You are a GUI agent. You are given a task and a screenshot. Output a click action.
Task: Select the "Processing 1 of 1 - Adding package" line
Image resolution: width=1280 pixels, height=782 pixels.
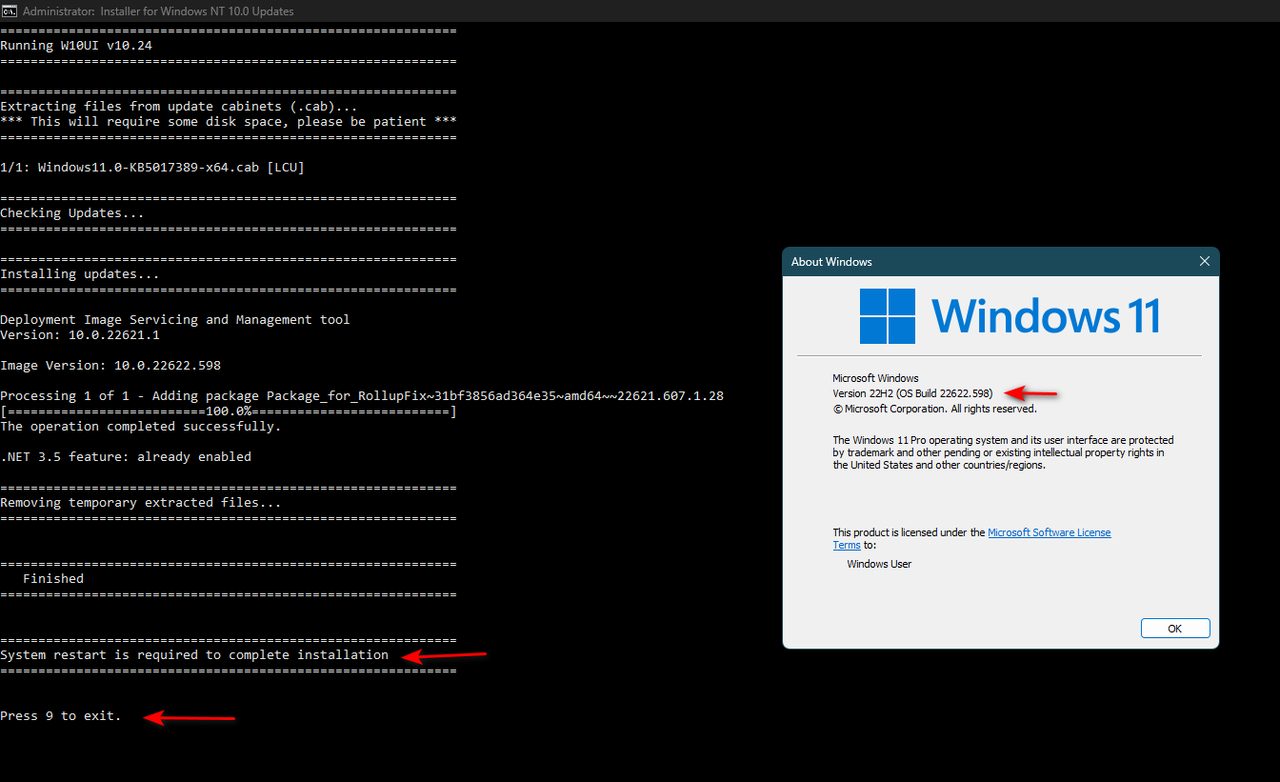pos(362,396)
